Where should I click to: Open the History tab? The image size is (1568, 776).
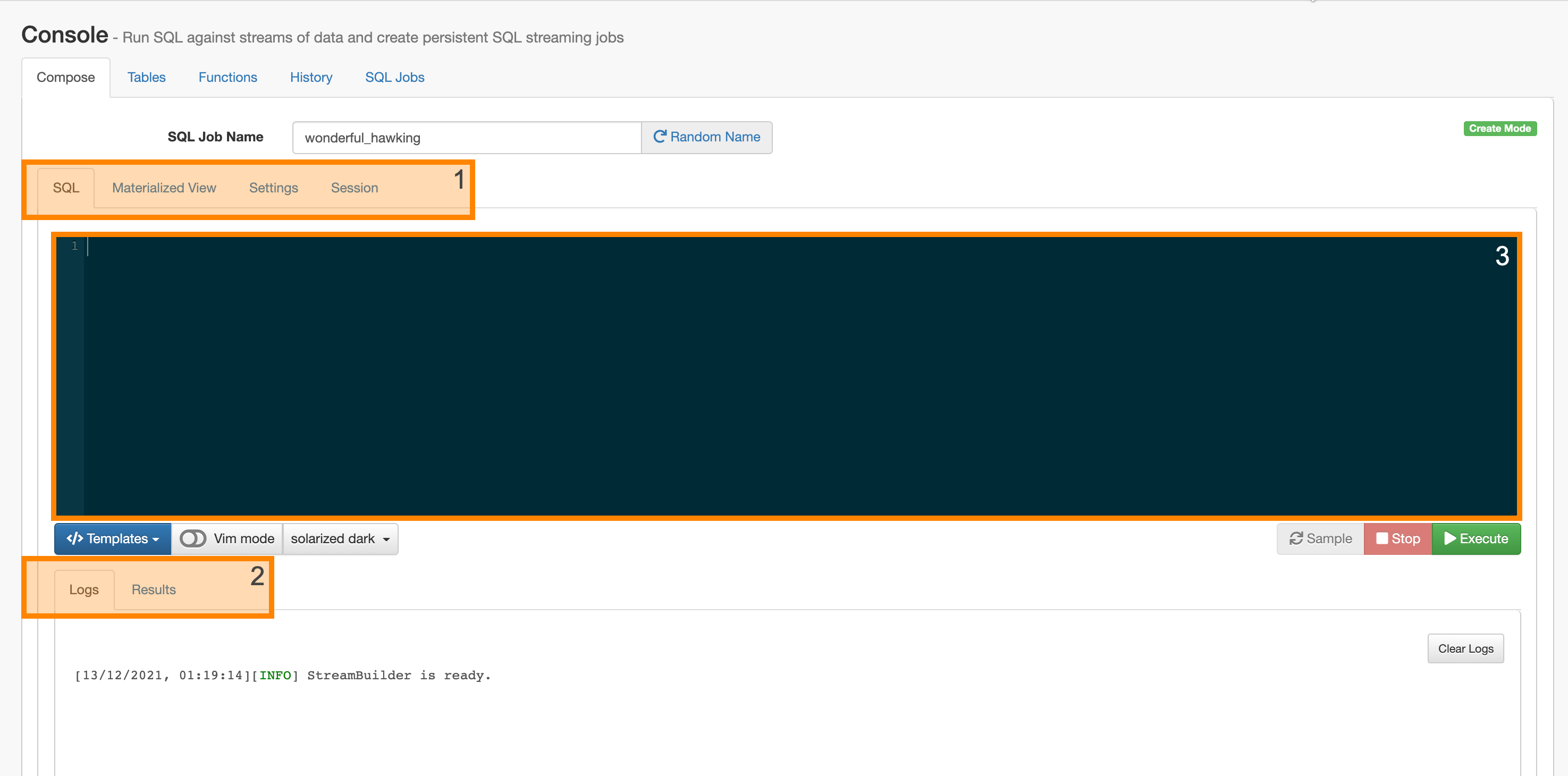coord(311,77)
